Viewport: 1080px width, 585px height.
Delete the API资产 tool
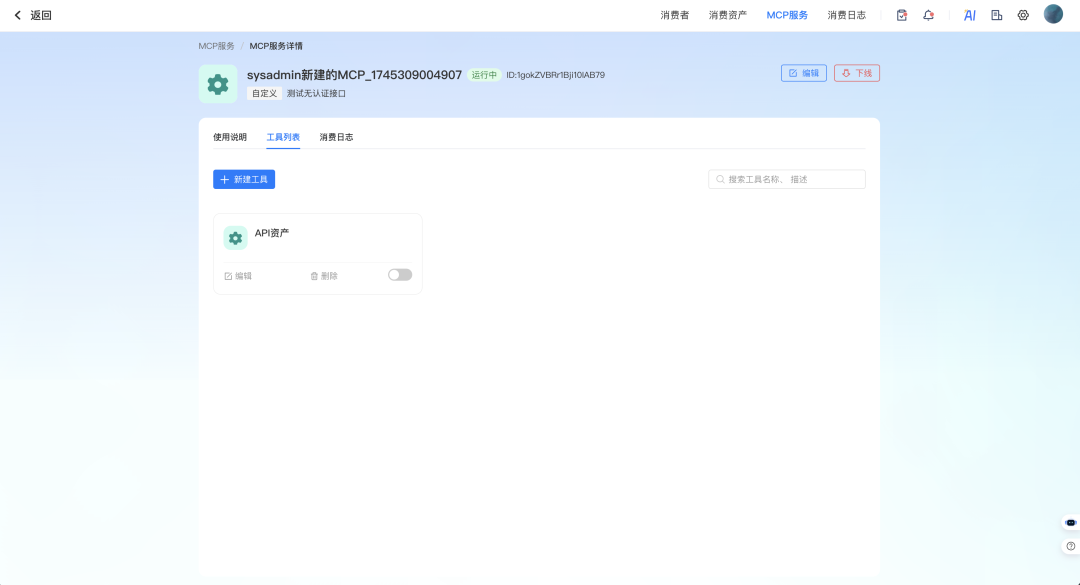pos(324,276)
